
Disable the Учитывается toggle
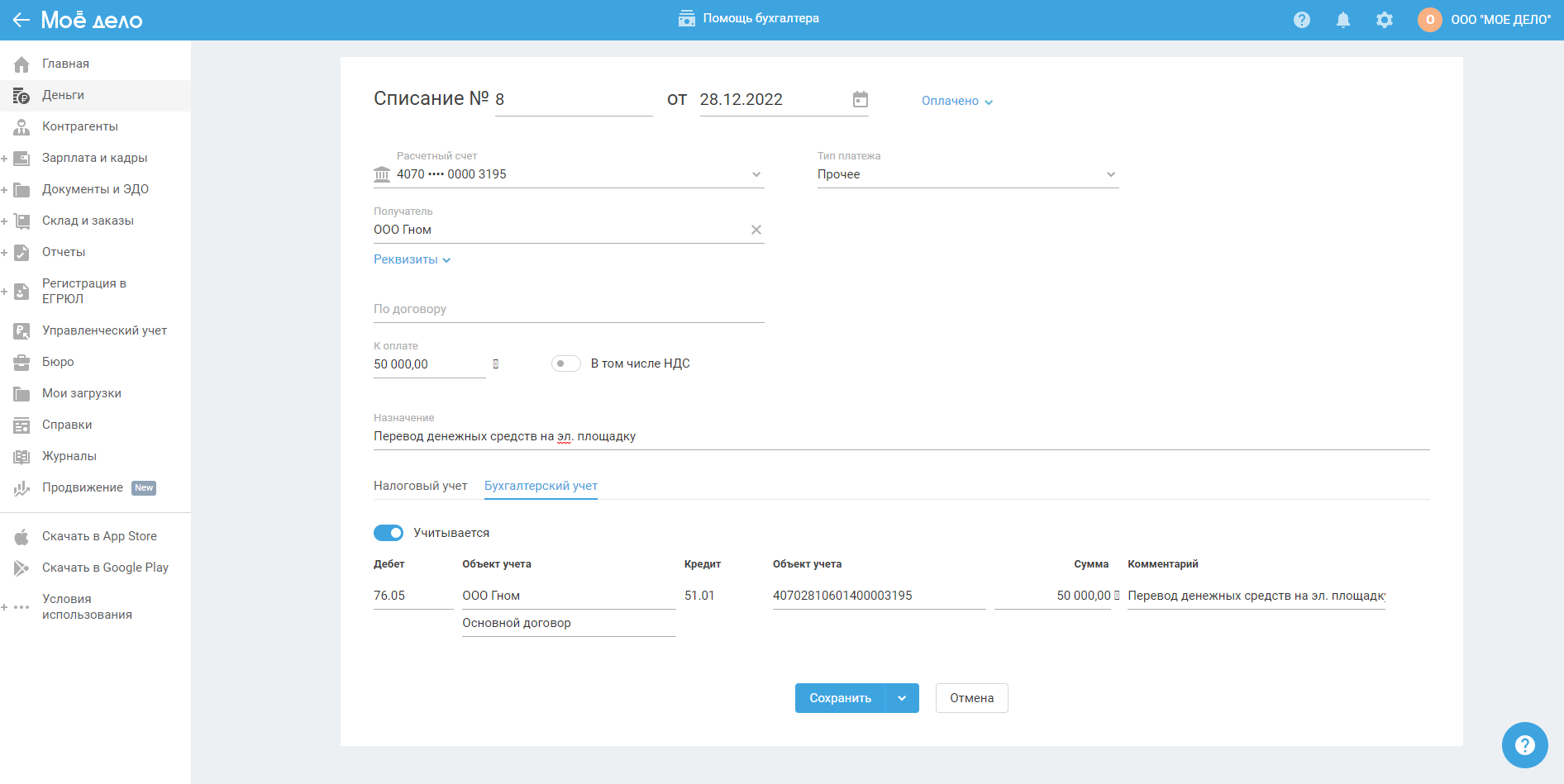[389, 533]
